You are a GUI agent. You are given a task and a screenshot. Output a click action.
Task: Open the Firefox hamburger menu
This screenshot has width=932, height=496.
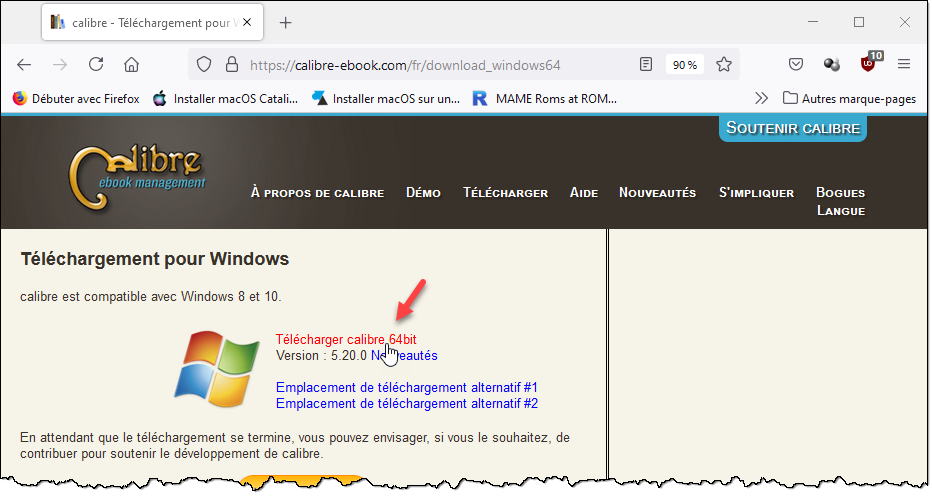pos(904,64)
